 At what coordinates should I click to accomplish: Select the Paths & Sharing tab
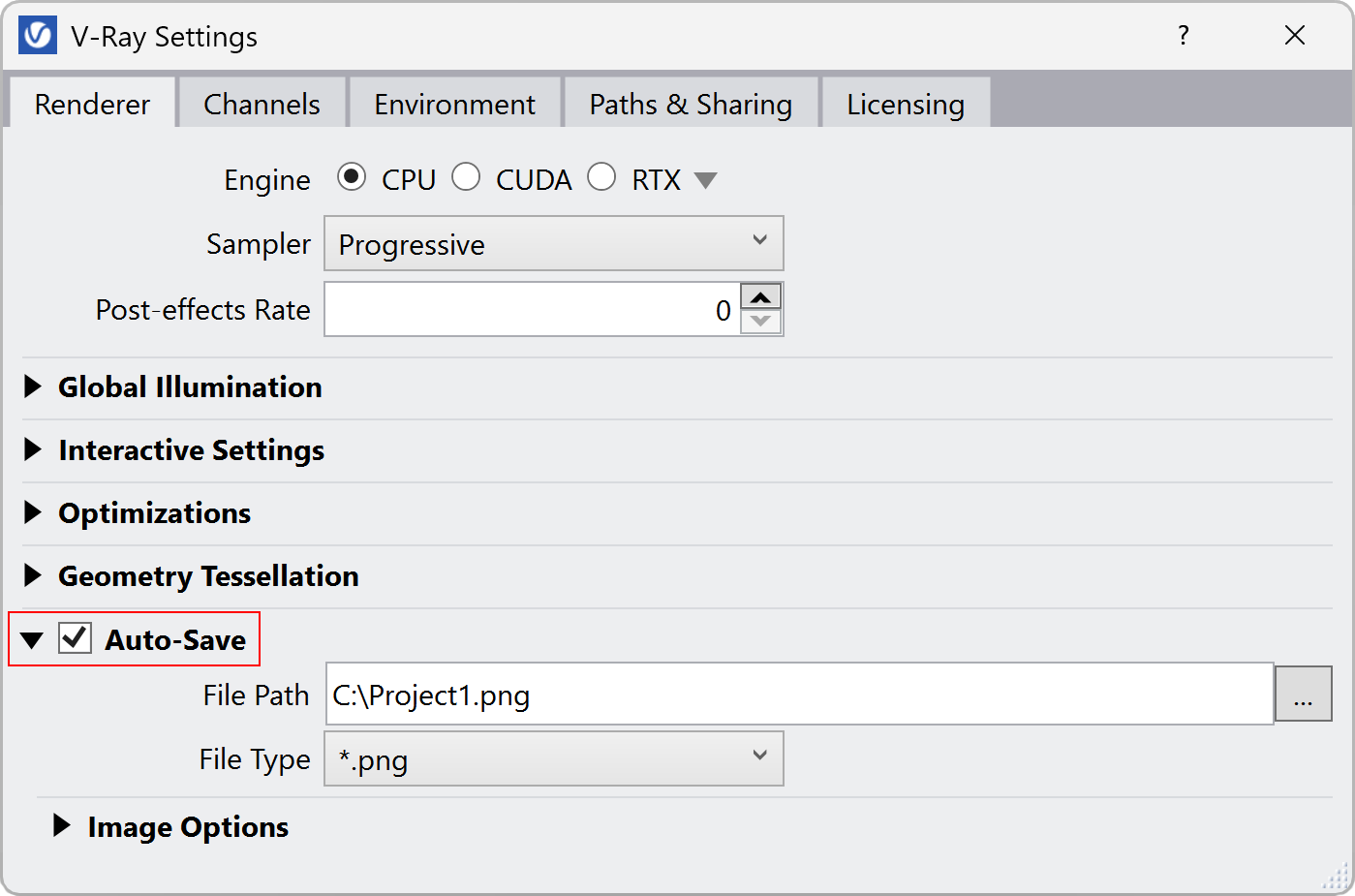[691, 104]
